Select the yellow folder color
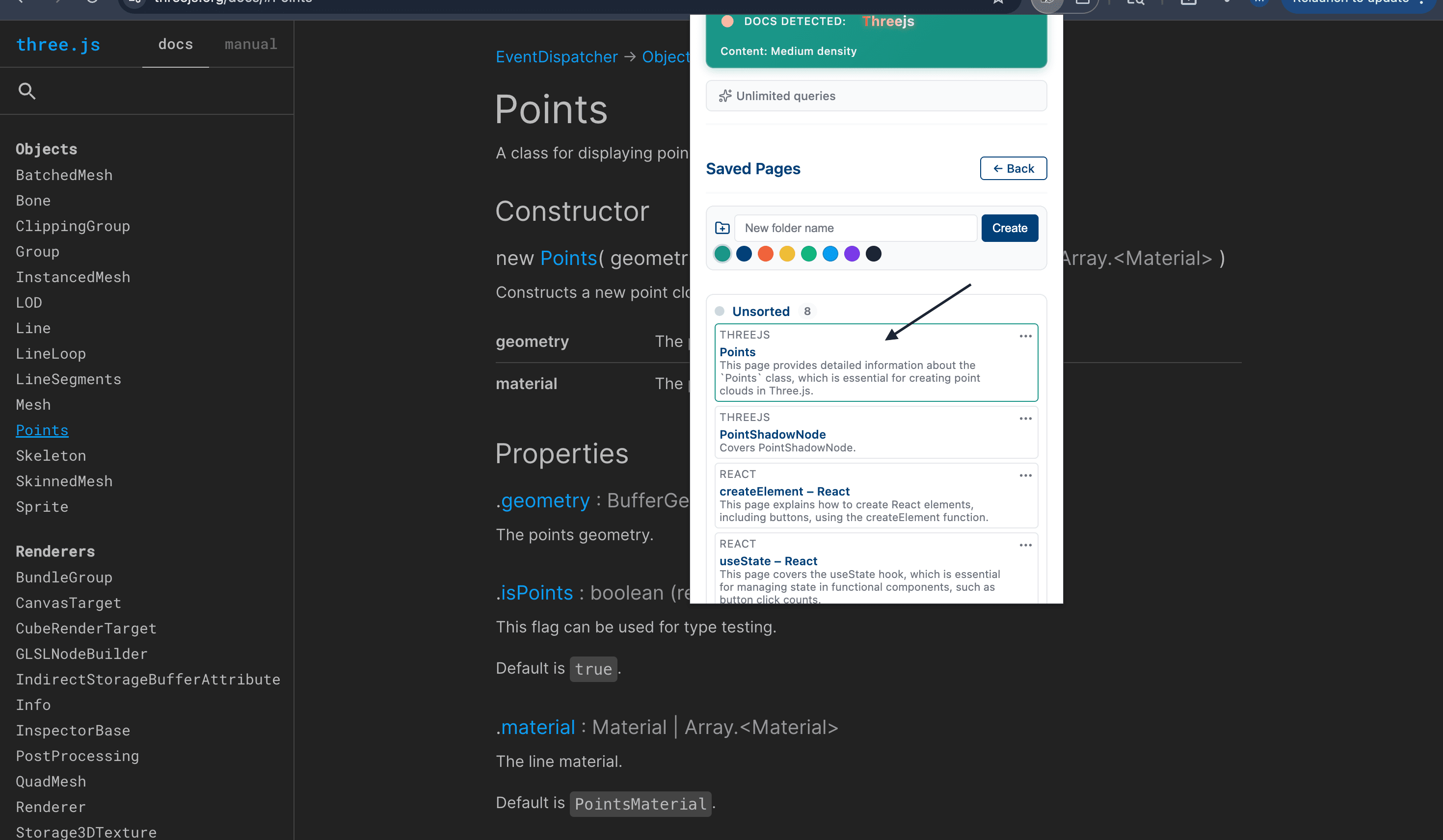1443x840 pixels. (x=787, y=254)
